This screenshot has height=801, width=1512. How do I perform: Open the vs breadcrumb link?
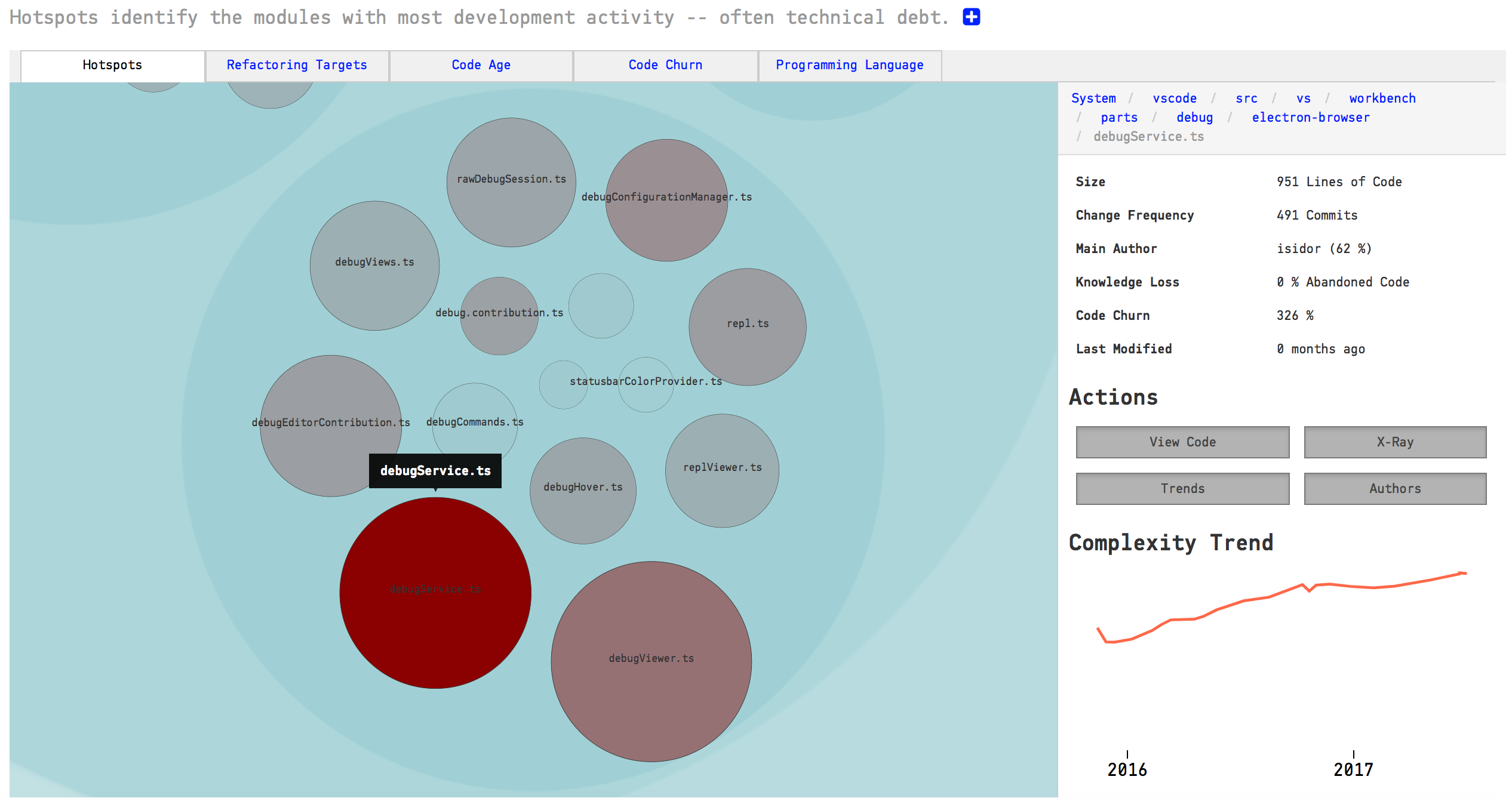pyautogui.click(x=1304, y=98)
